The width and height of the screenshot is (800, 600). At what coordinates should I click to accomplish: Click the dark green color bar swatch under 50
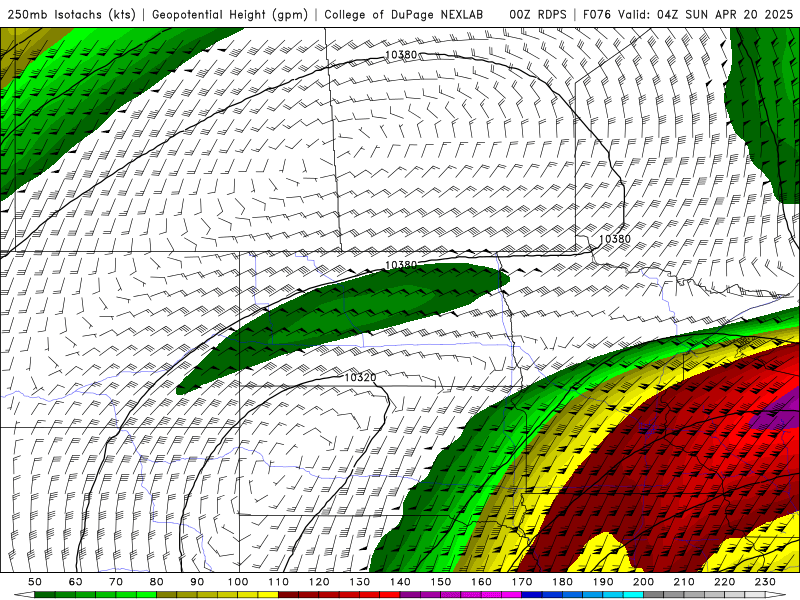[45, 595]
